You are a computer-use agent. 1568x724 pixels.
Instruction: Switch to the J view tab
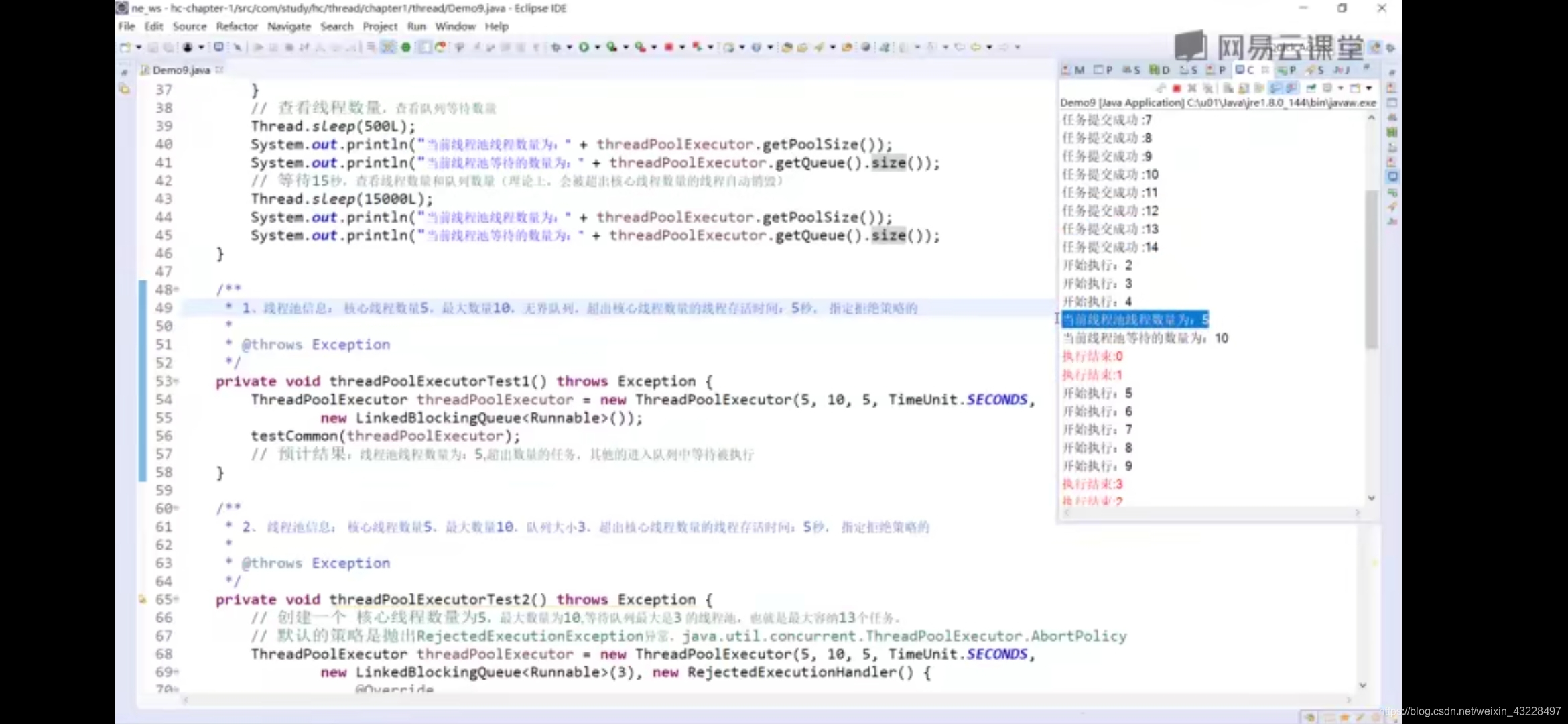coord(1342,70)
